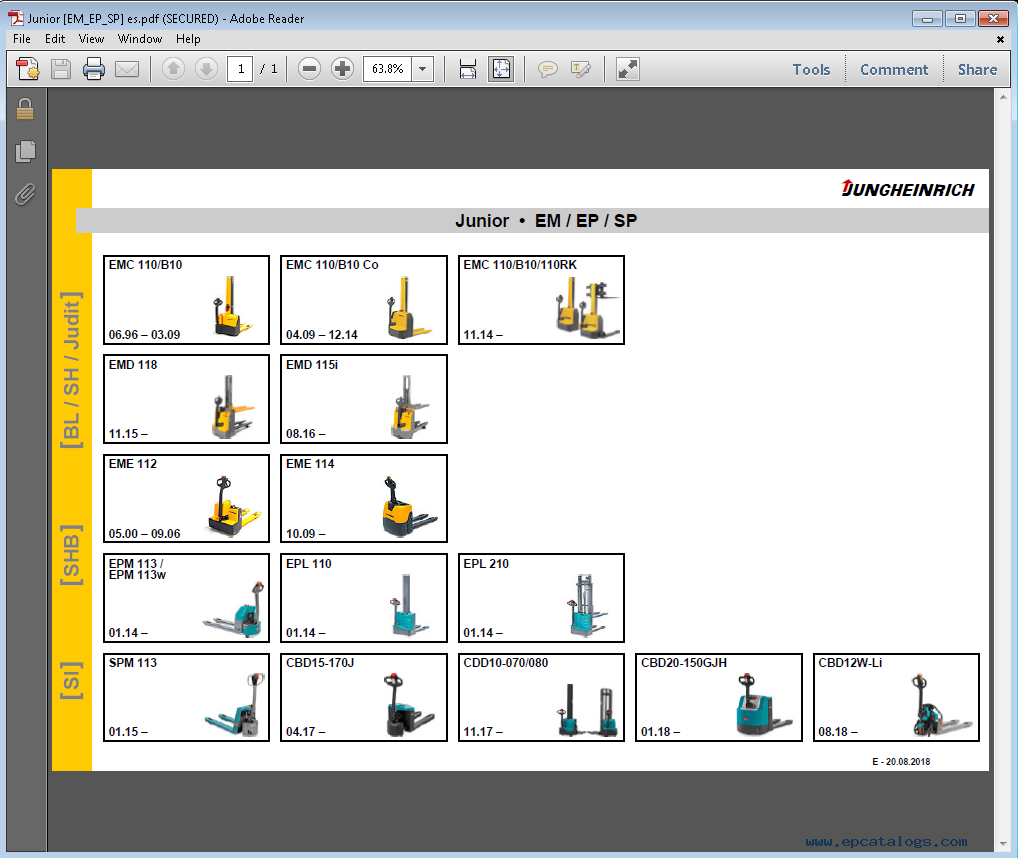This screenshot has width=1018, height=858.
Task: Open the attachments paperclip panel
Action: (25, 194)
